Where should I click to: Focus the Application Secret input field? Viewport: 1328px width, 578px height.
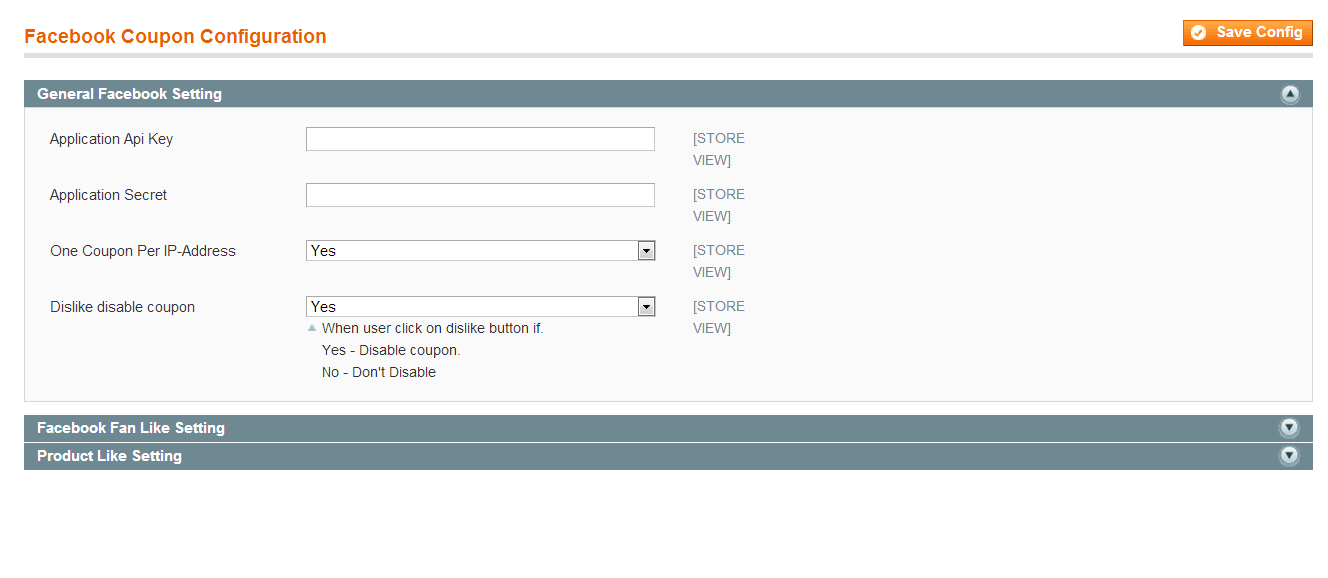480,195
